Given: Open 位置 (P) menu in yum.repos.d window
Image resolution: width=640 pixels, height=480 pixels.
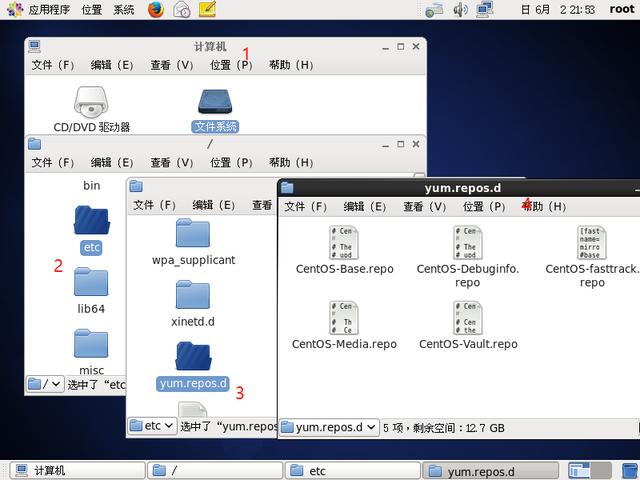Looking at the screenshot, I should click(x=484, y=207).
